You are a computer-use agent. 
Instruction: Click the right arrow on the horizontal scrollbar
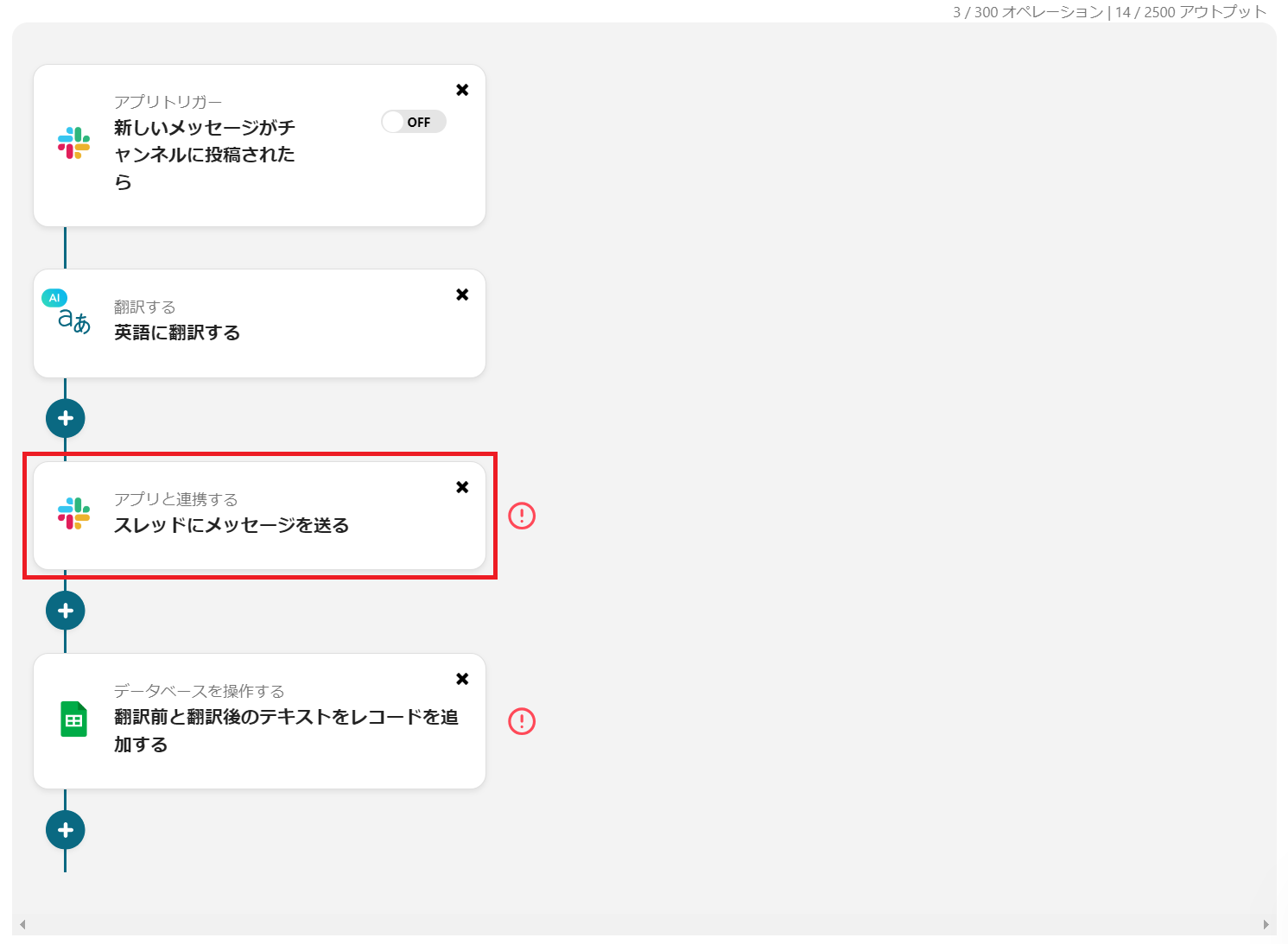tap(1265, 925)
